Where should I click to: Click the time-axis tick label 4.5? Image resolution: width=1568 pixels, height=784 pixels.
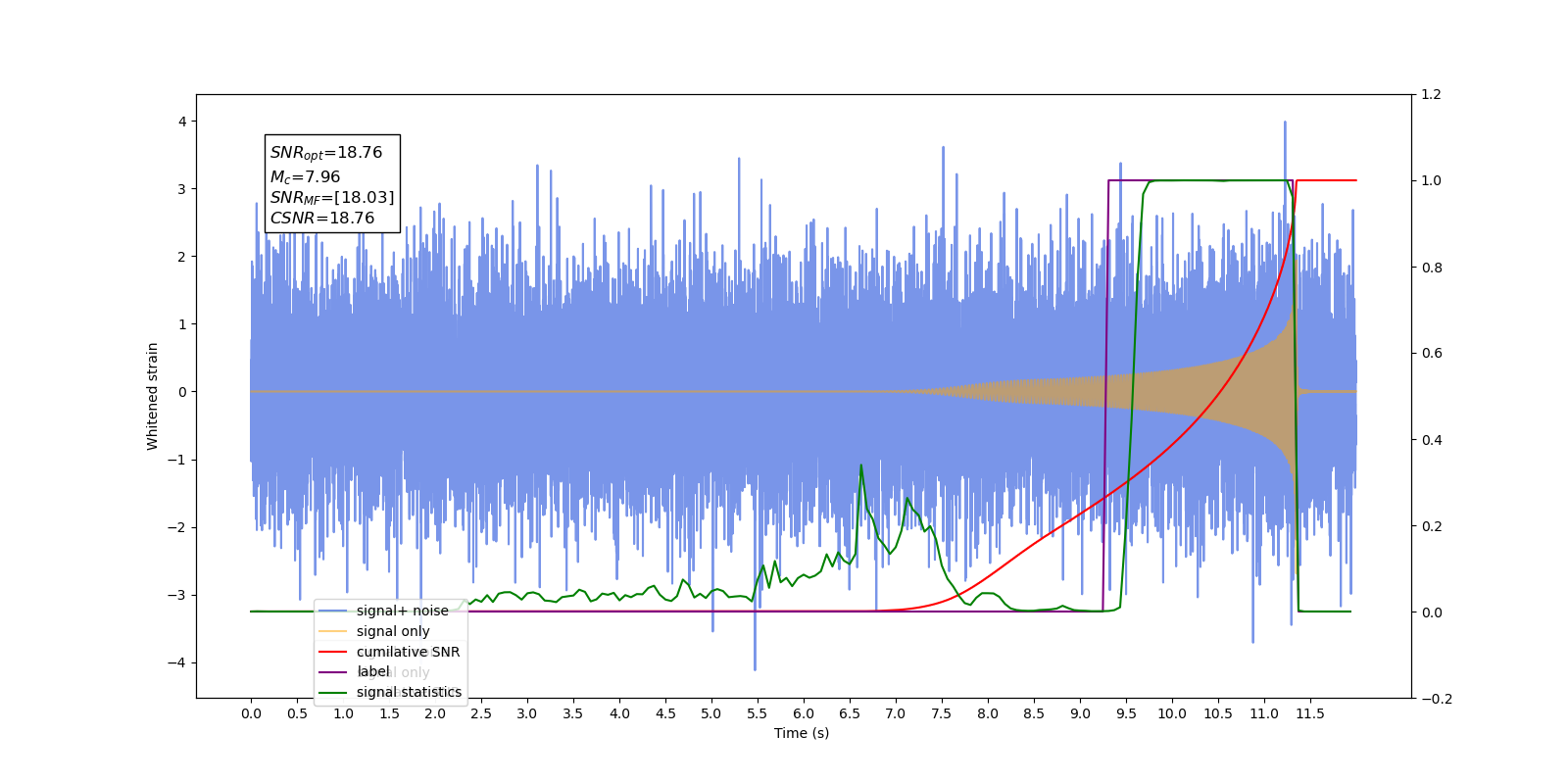[x=665, y=713]
